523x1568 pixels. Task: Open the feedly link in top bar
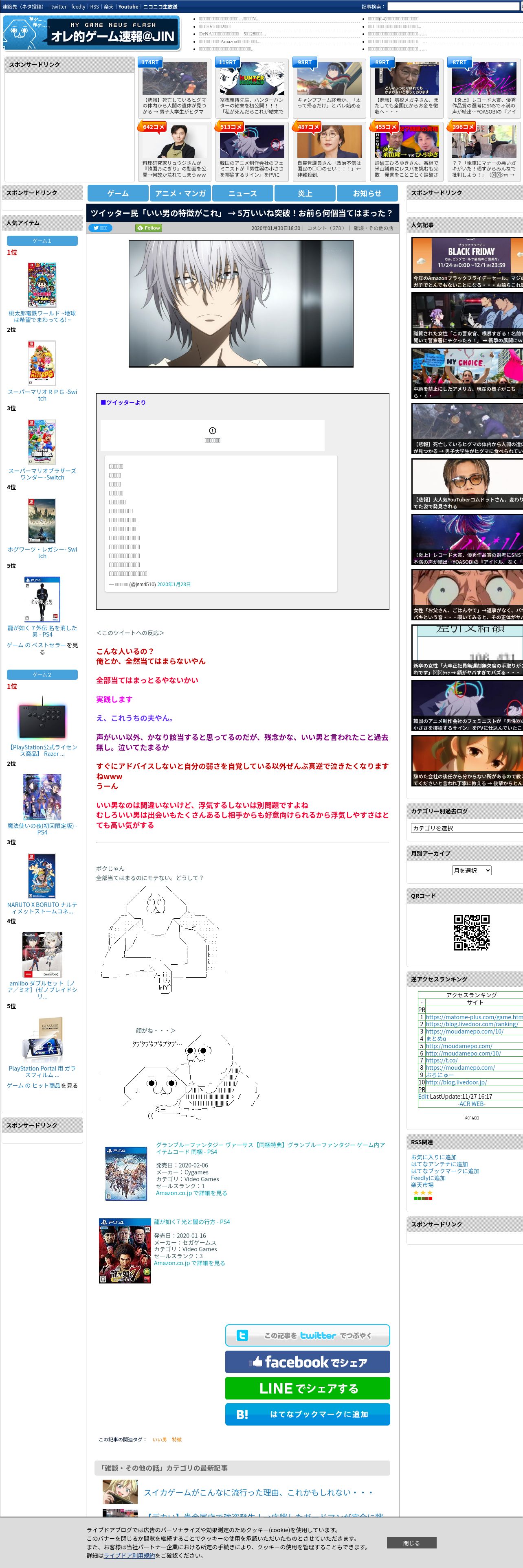coord(78,7)
